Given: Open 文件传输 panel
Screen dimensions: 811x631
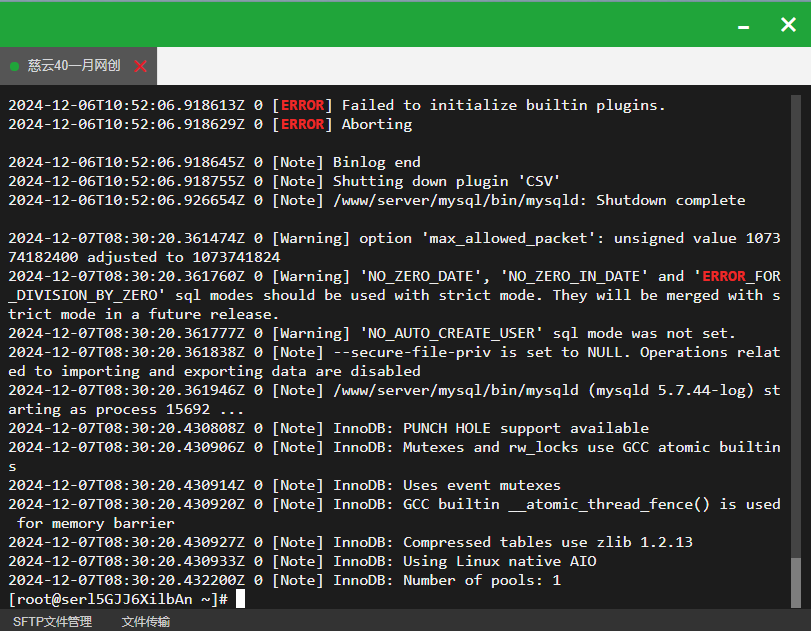Looking at the screenshot, I should coord(146,621).
